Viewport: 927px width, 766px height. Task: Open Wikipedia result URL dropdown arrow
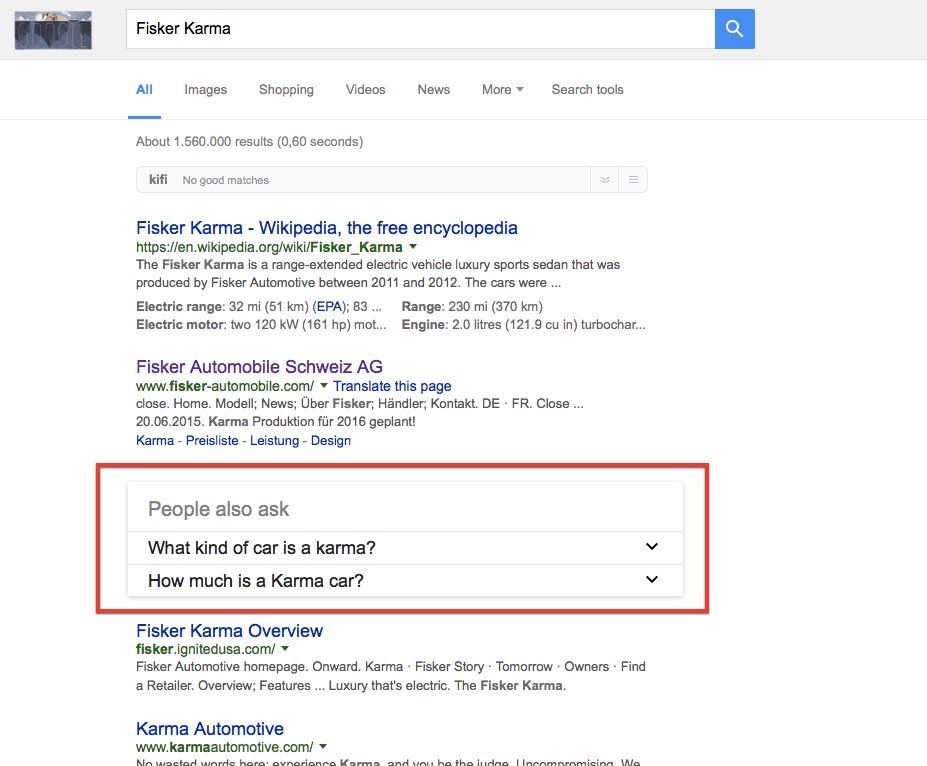pyautogui.click(x=413, y=246)
